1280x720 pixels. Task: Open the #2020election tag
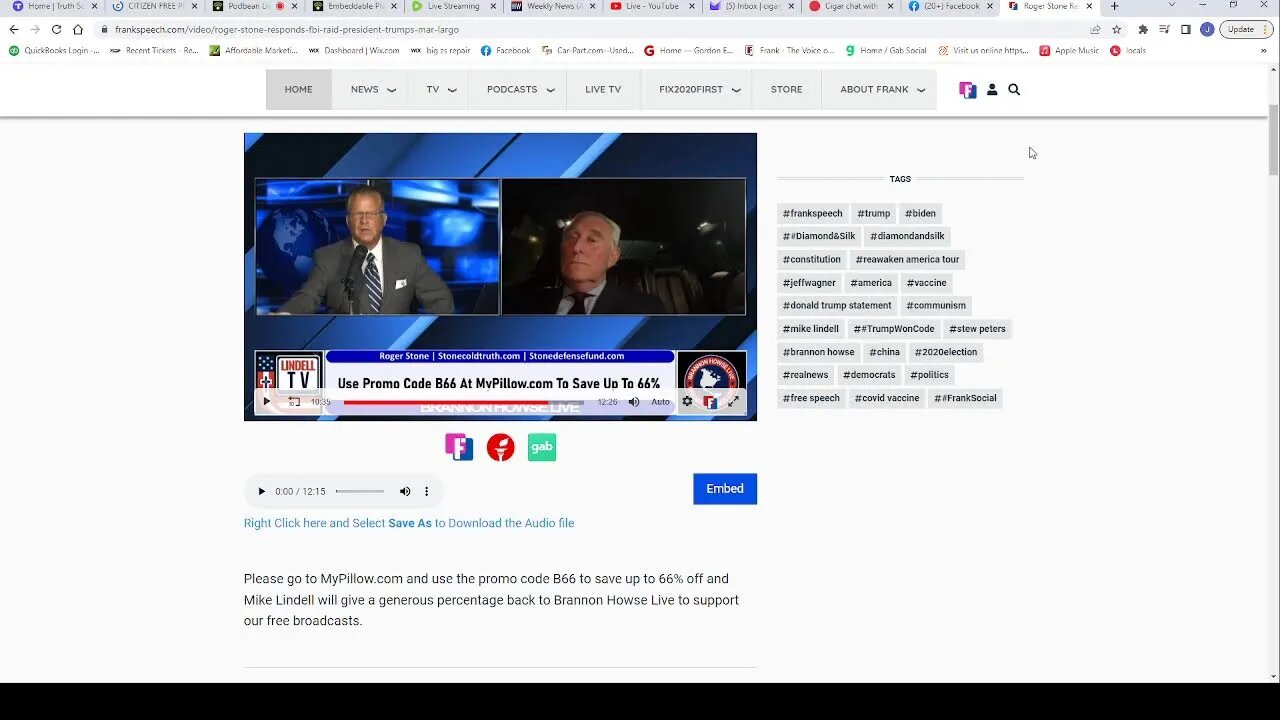[x=946, y=352]
